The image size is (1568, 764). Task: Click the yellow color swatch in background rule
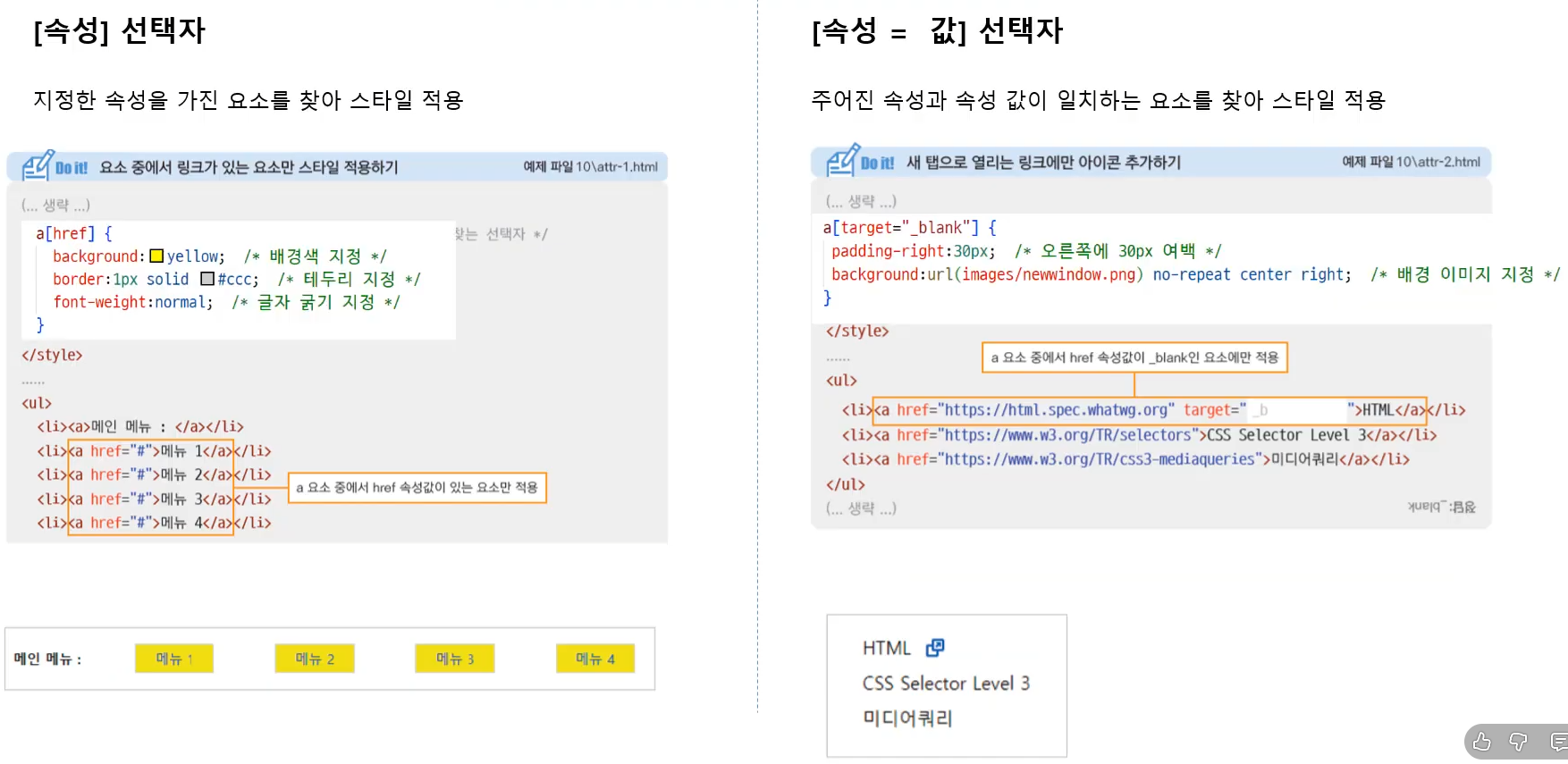coord(156,256)
